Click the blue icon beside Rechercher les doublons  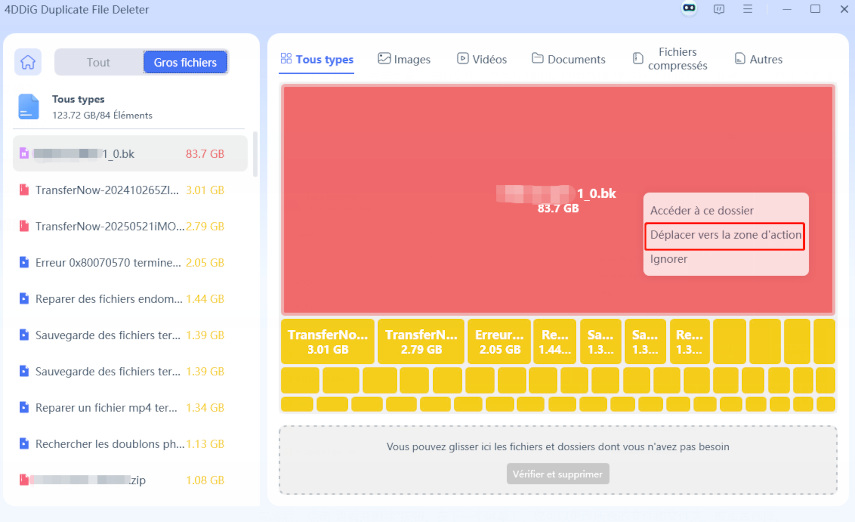click(24, 443)
